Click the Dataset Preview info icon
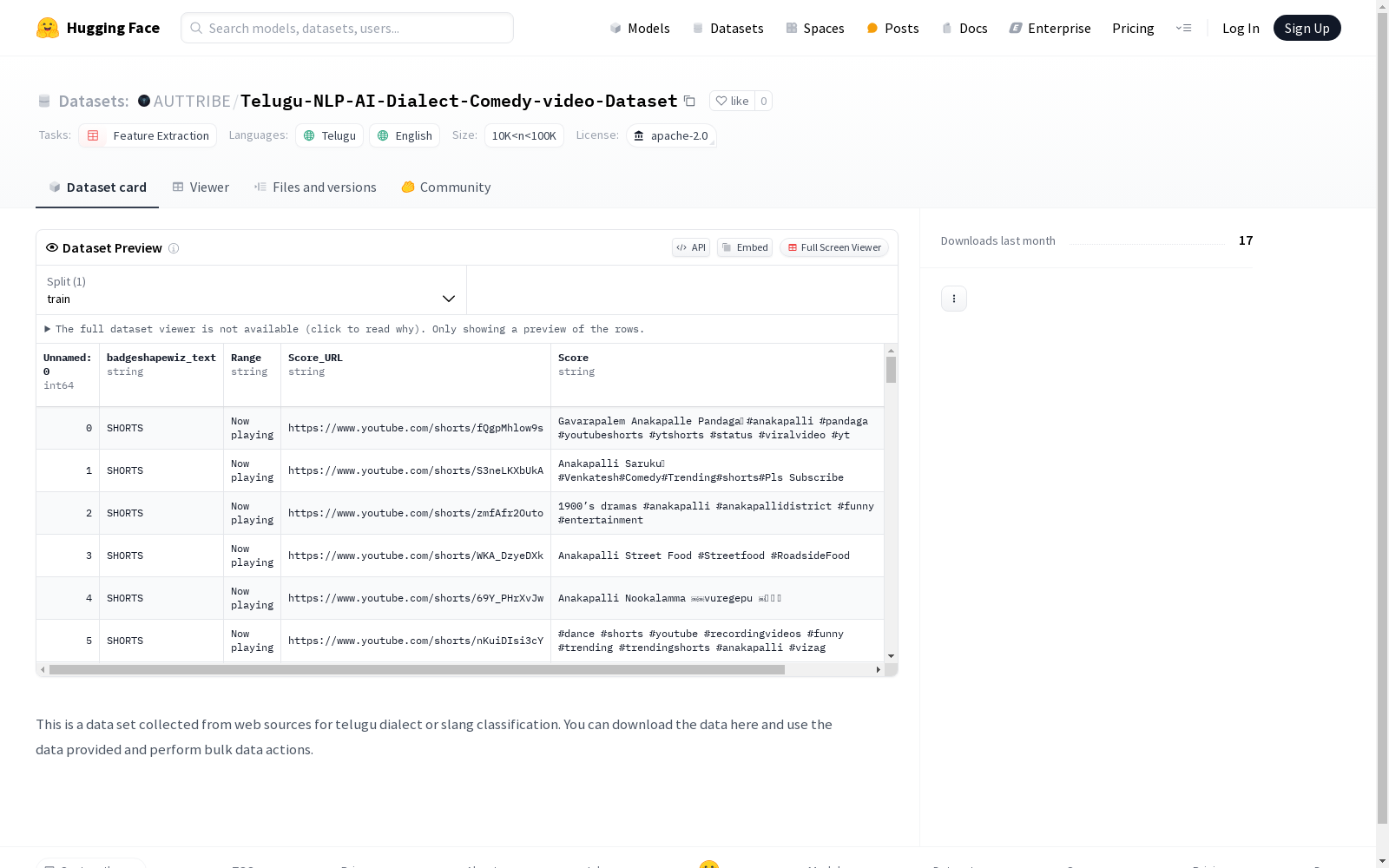The height and width of the screenshot is (868, 1389). (x=174, y=248)
